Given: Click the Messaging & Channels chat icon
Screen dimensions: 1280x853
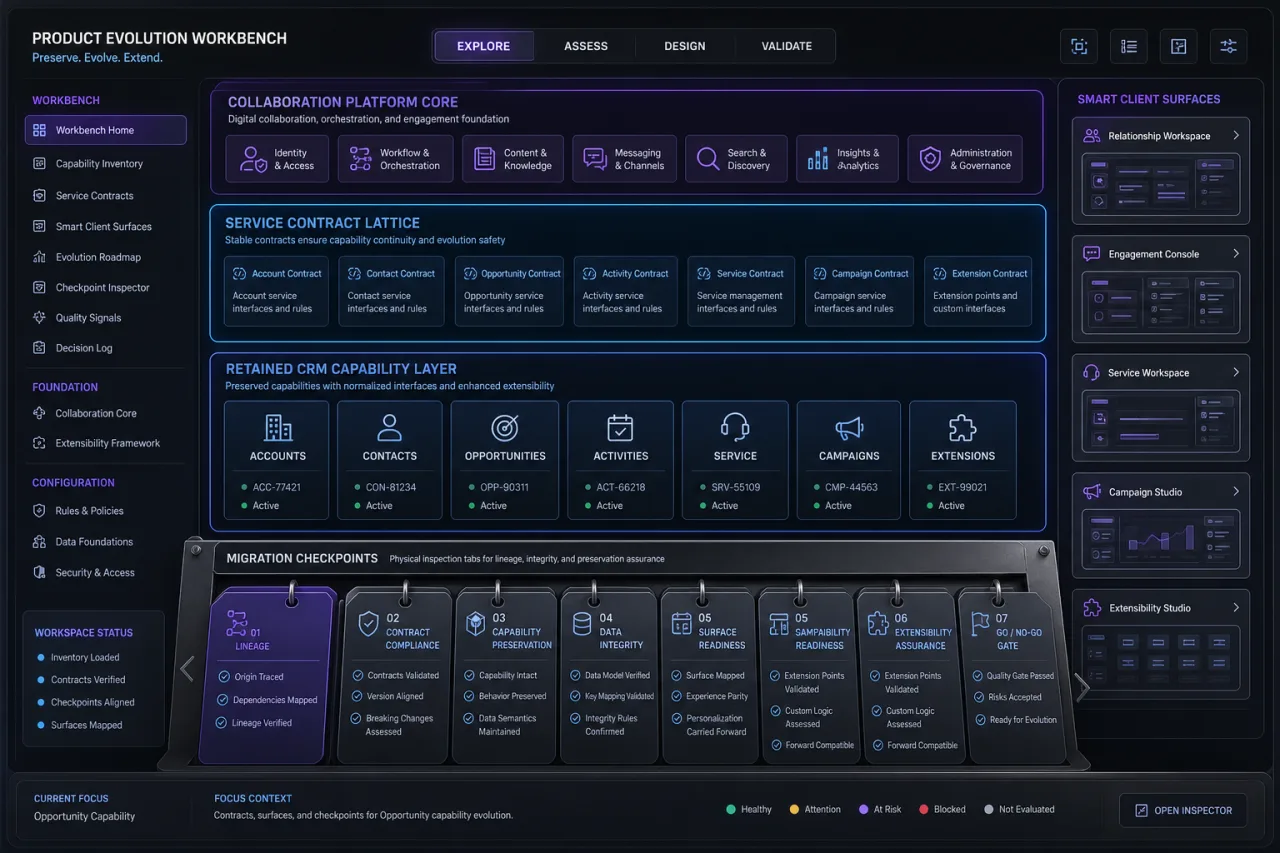Looking at the screenshot, I should coord(595,159).
